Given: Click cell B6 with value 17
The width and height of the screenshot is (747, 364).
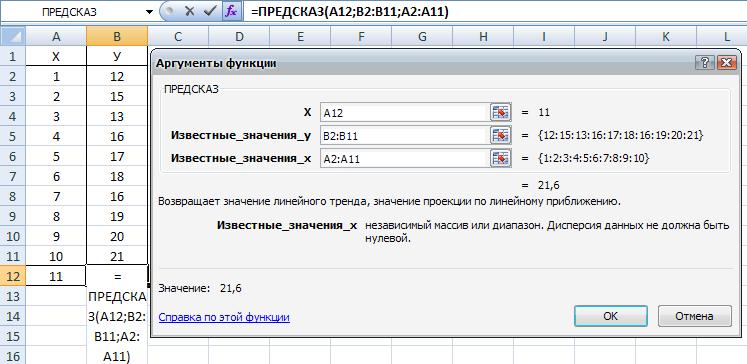Looking at the screenshot, I should coord(117,157).
